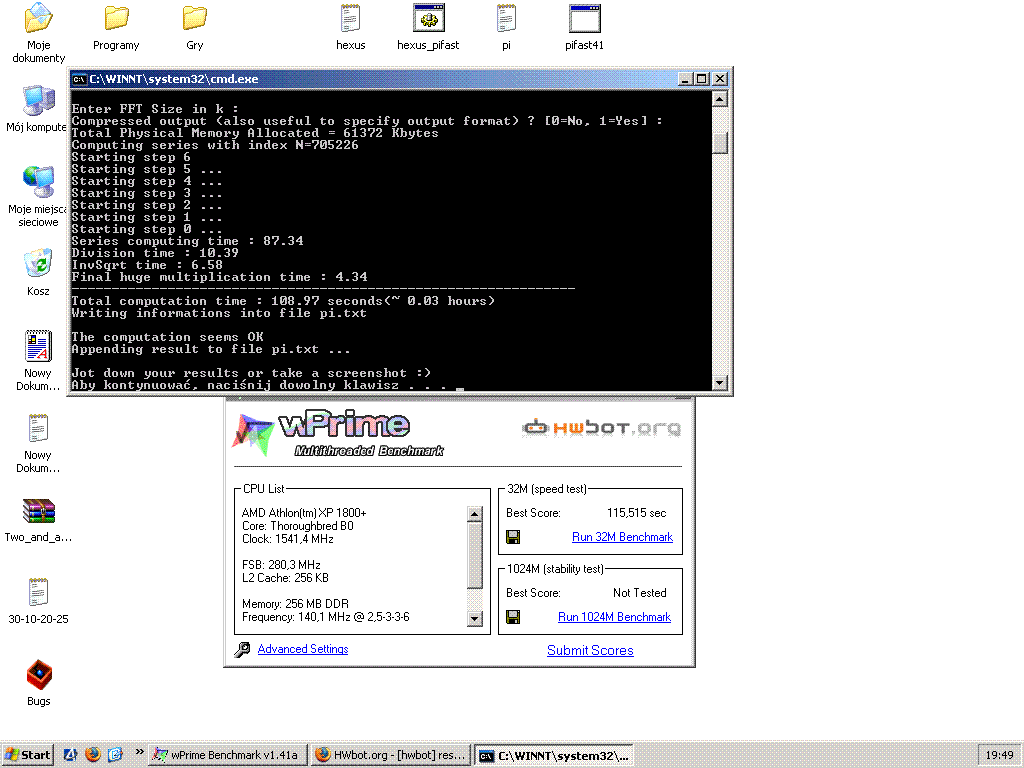Click the 'Not Tested' best score value
The width and height of the screenshot is (1024, 768).
(639, 593)
